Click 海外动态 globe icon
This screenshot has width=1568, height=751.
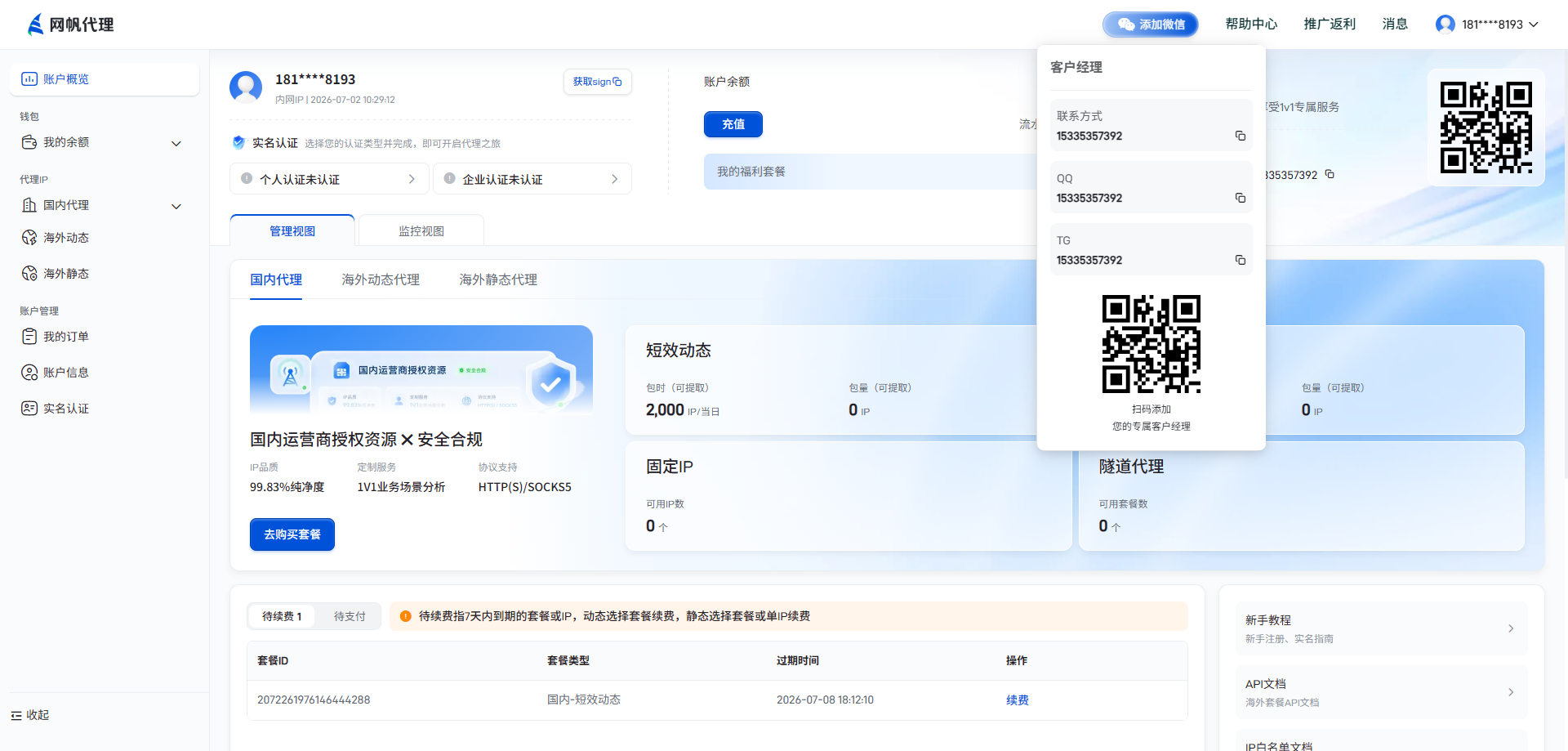coord(29,238)
